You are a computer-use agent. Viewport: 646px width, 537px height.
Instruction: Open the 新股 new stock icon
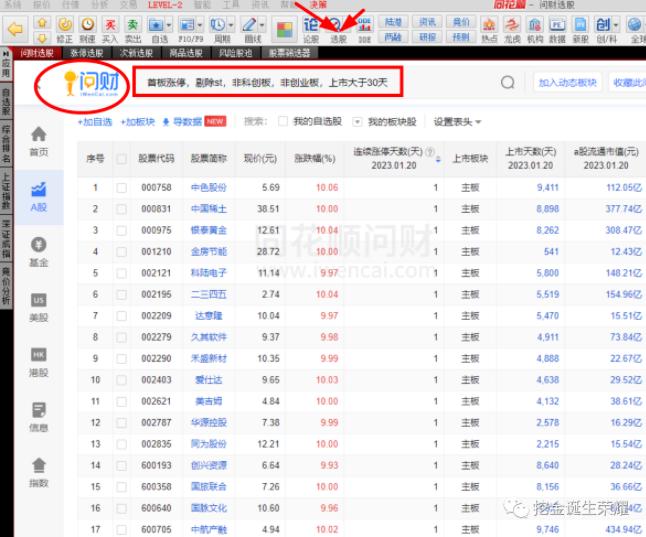click(580, 25)
